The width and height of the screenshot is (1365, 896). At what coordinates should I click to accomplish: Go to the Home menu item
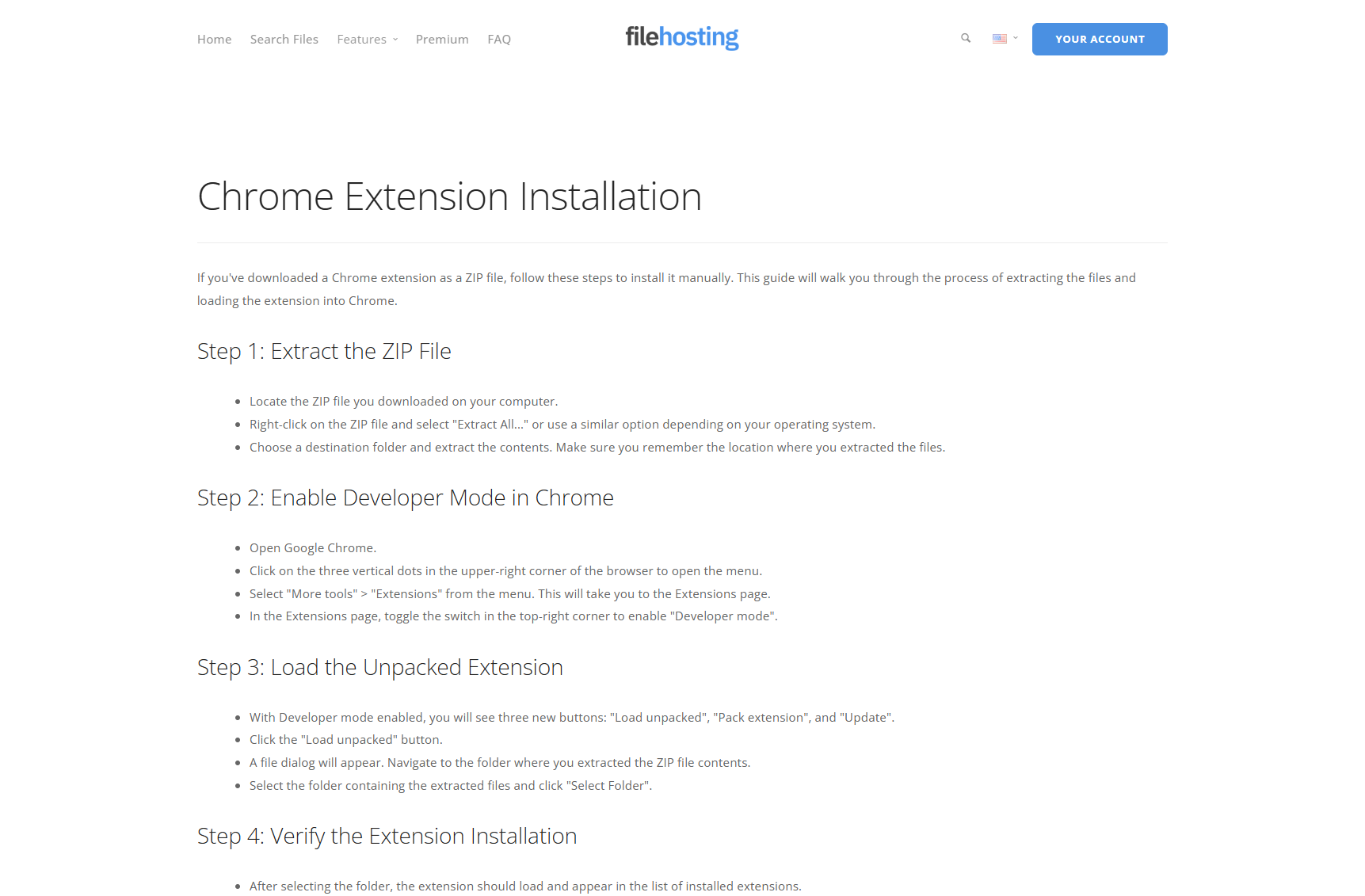click(214, 40)
